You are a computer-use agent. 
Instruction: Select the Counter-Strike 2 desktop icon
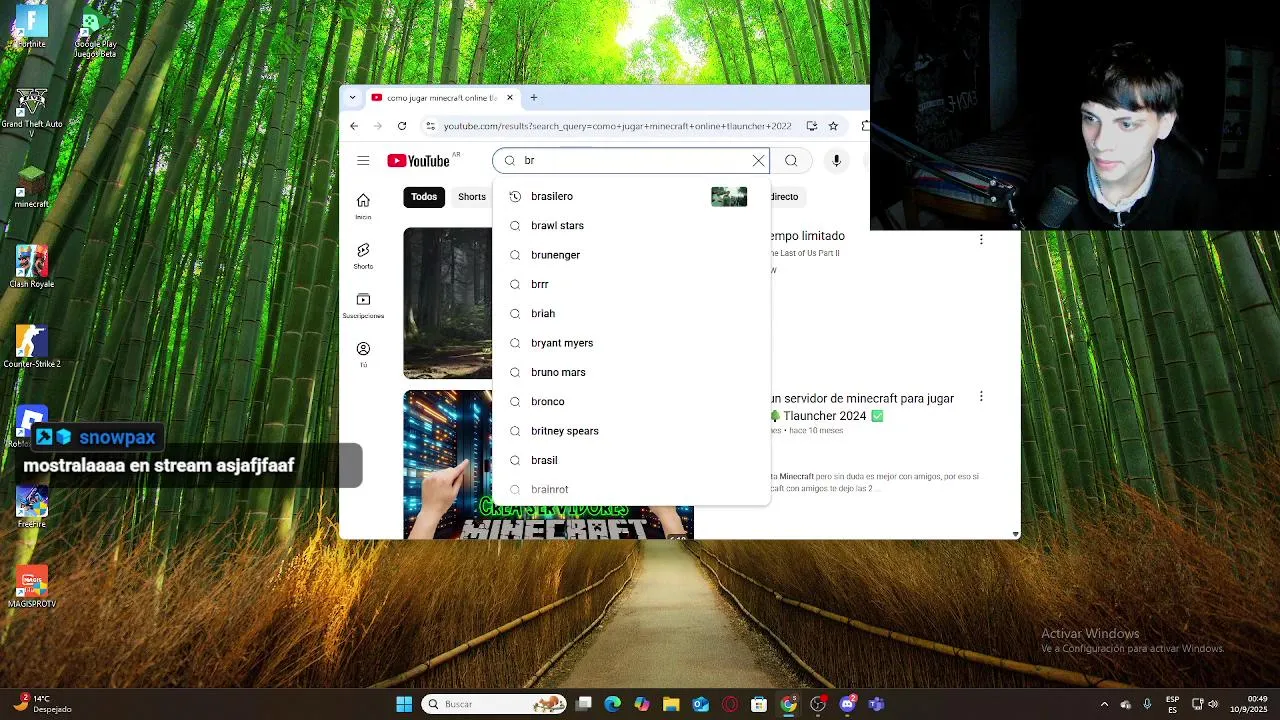tap(31, 347)
